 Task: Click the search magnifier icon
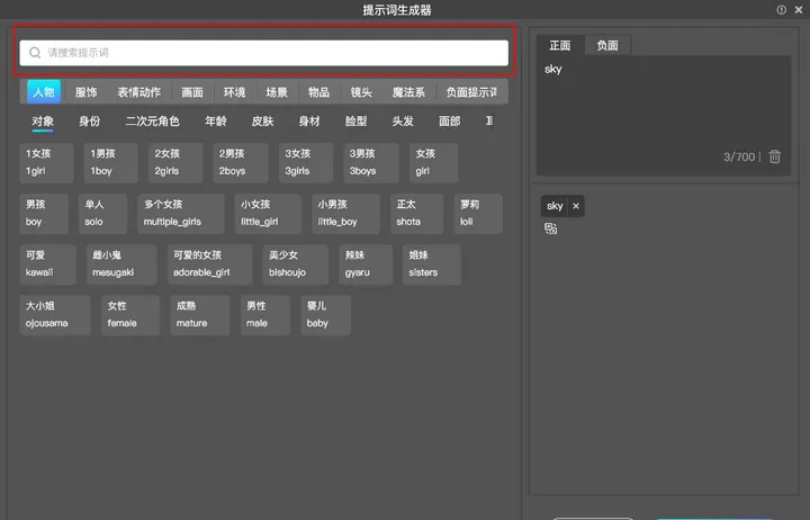[x=35, y=53]
